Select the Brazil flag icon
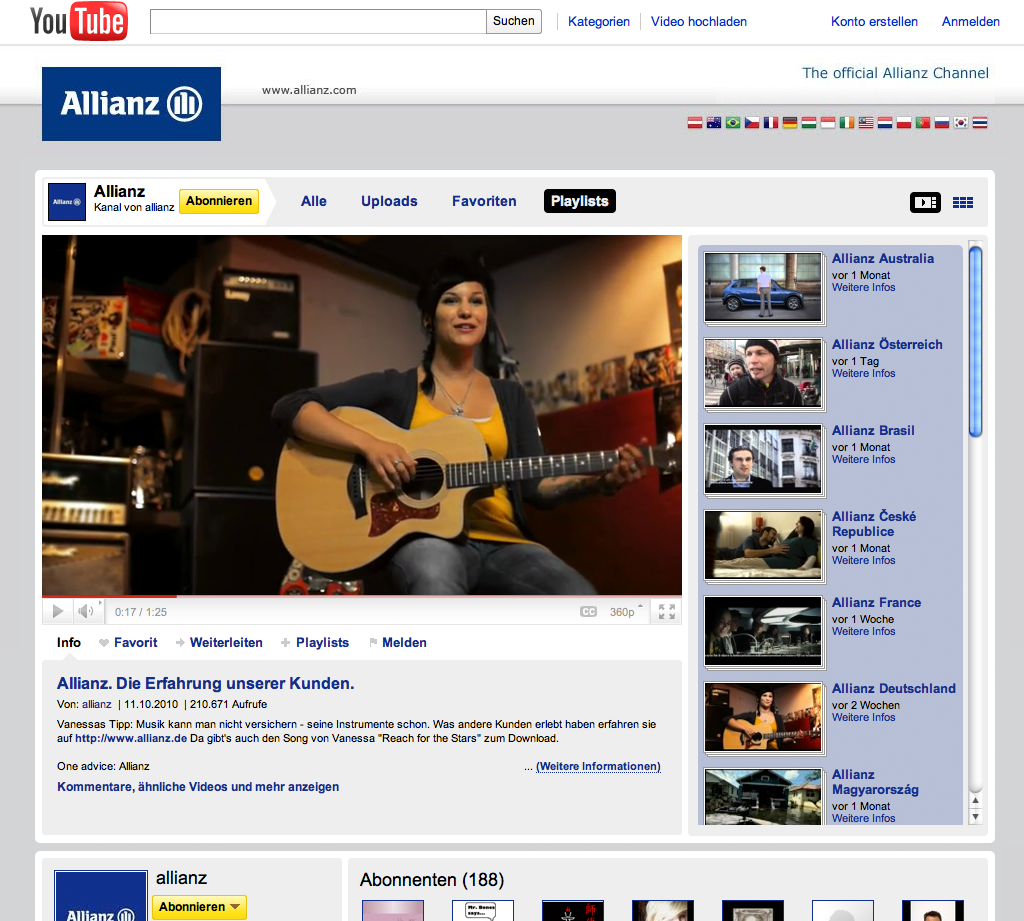Image resolution: width=1024 pixels, height=921 pixels. tap(733, 123)
